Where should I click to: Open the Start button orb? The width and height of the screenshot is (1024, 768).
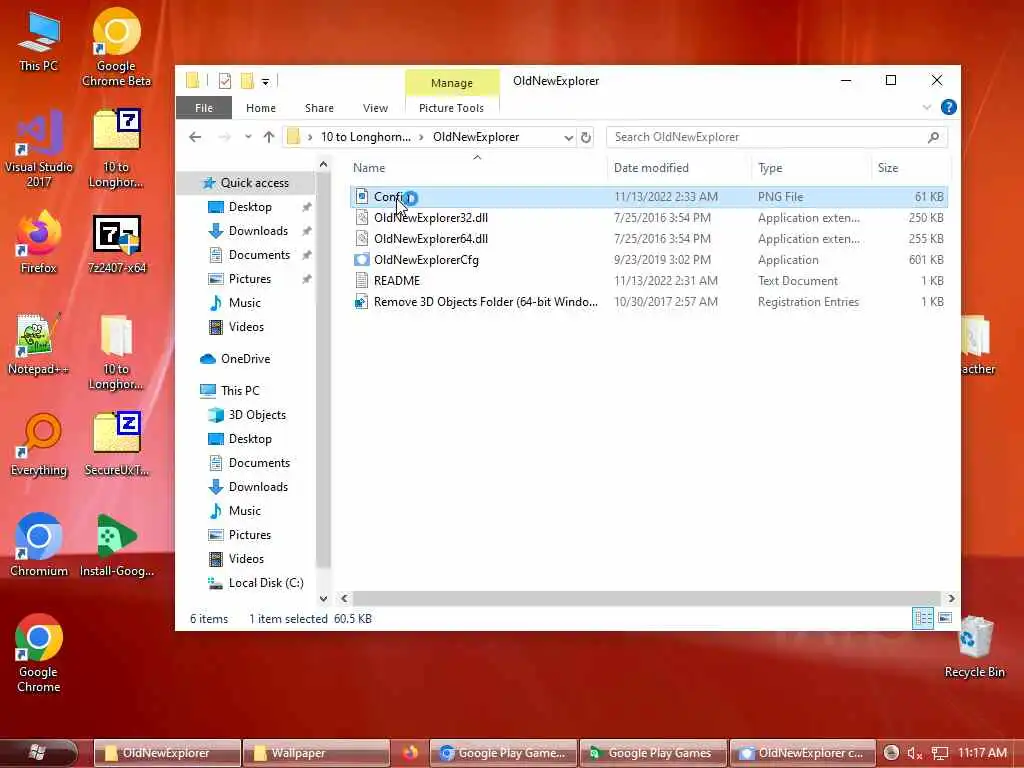click(37, 753)
